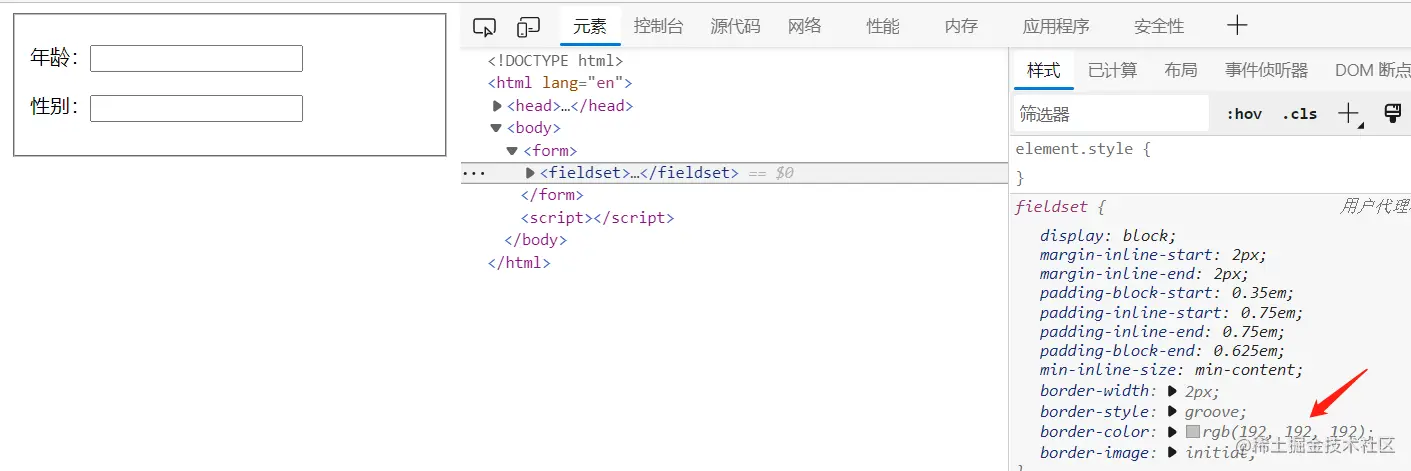
Task: Select the script element row
Action: 597,217
